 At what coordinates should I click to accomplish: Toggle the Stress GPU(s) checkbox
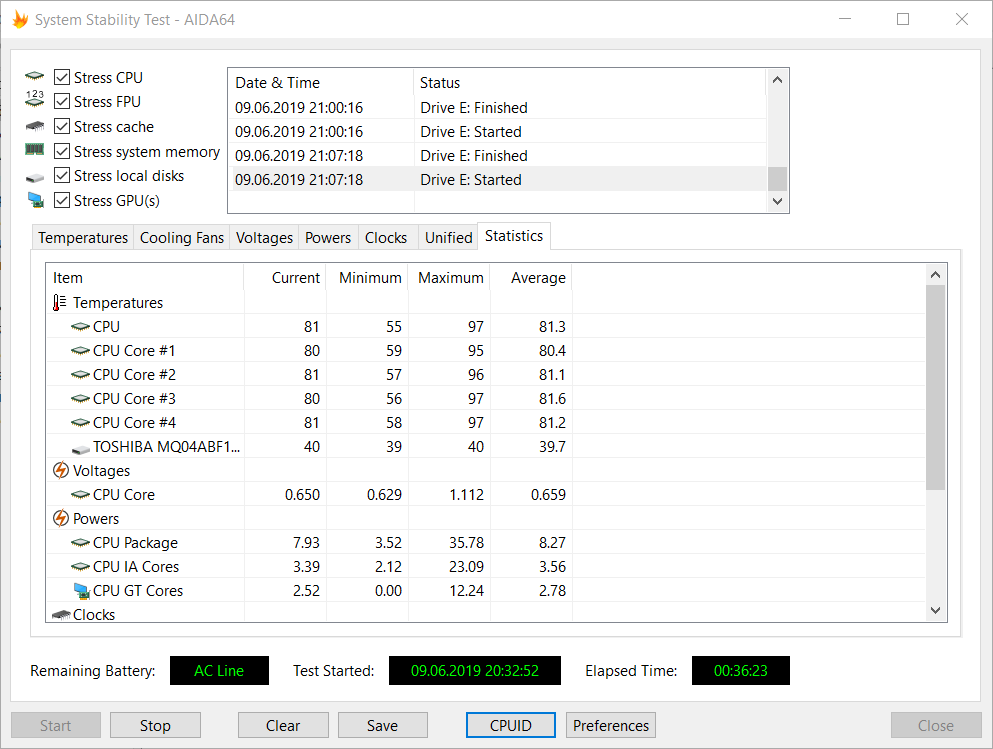[x=61, y=200]
